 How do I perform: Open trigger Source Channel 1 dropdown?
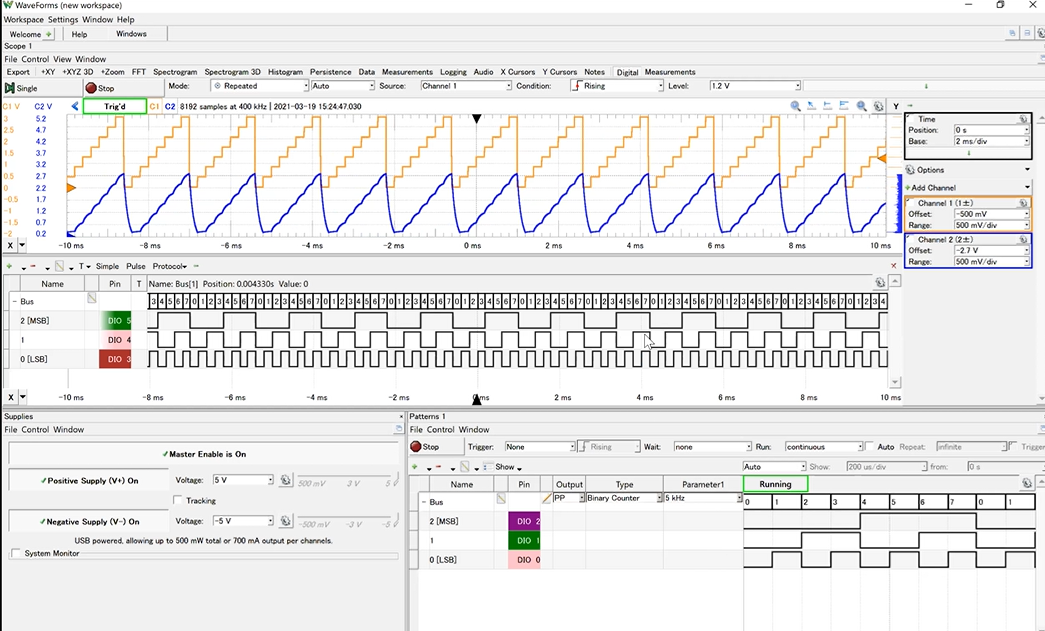(466, 86)
